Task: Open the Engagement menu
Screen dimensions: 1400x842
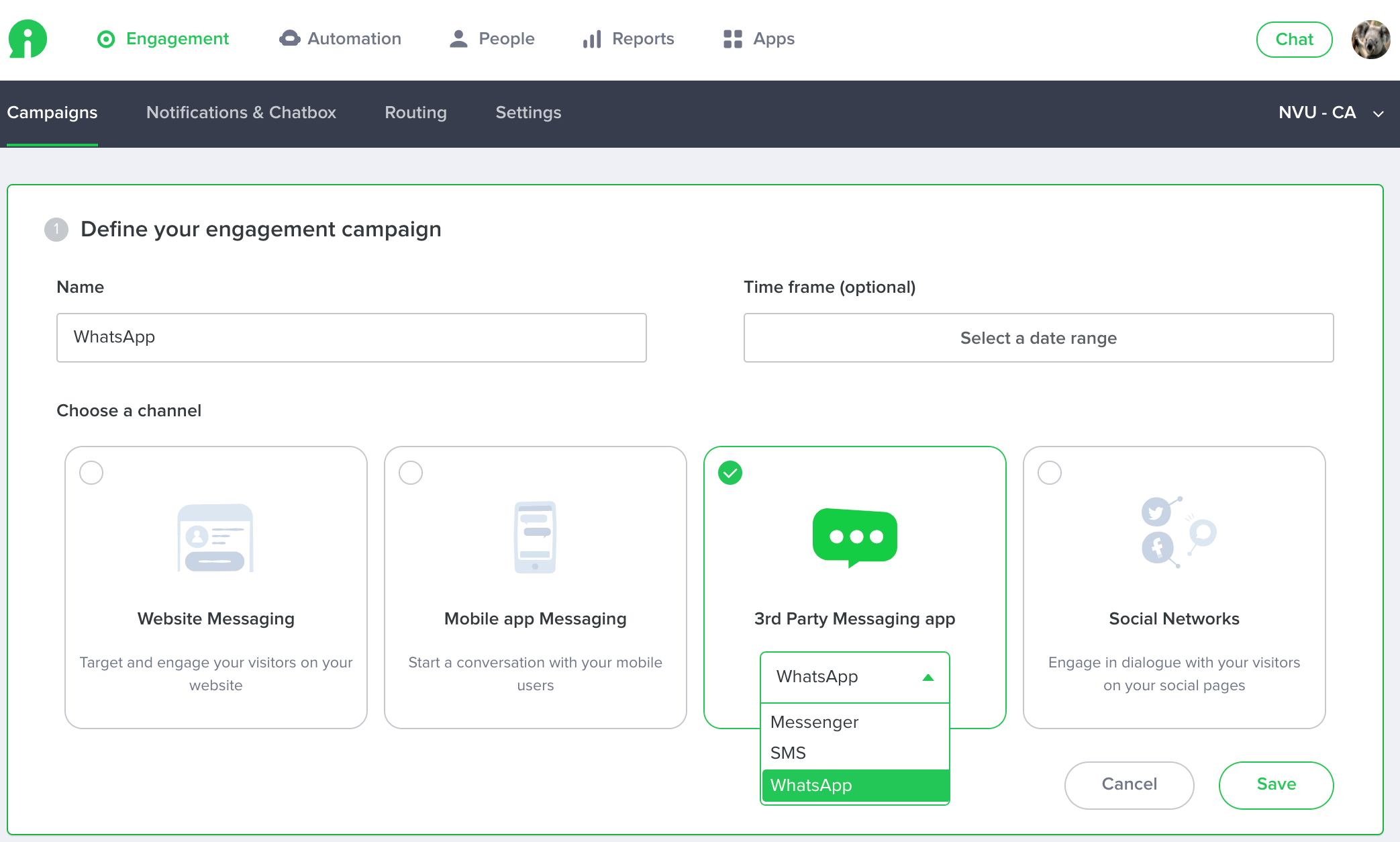Action: (x=163, y=39)
